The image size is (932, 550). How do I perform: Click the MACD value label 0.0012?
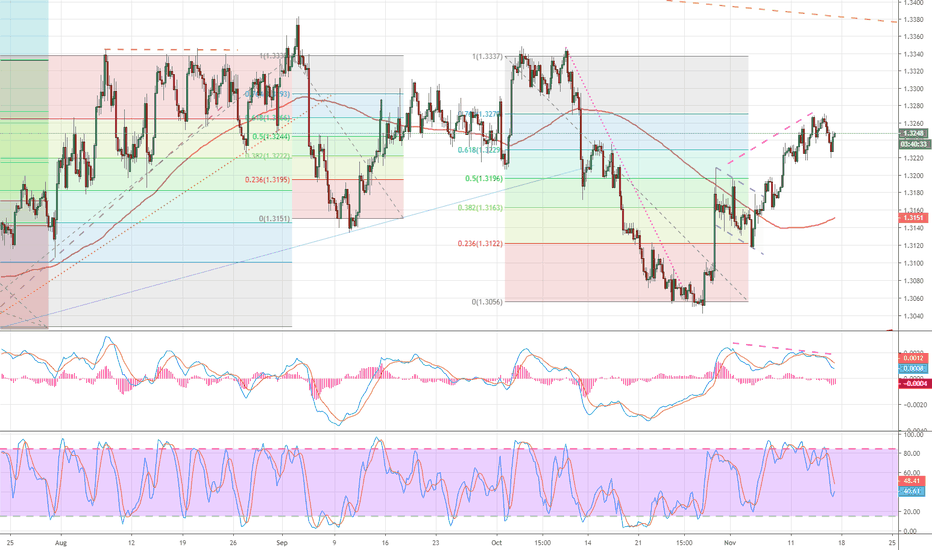(911, 357)
